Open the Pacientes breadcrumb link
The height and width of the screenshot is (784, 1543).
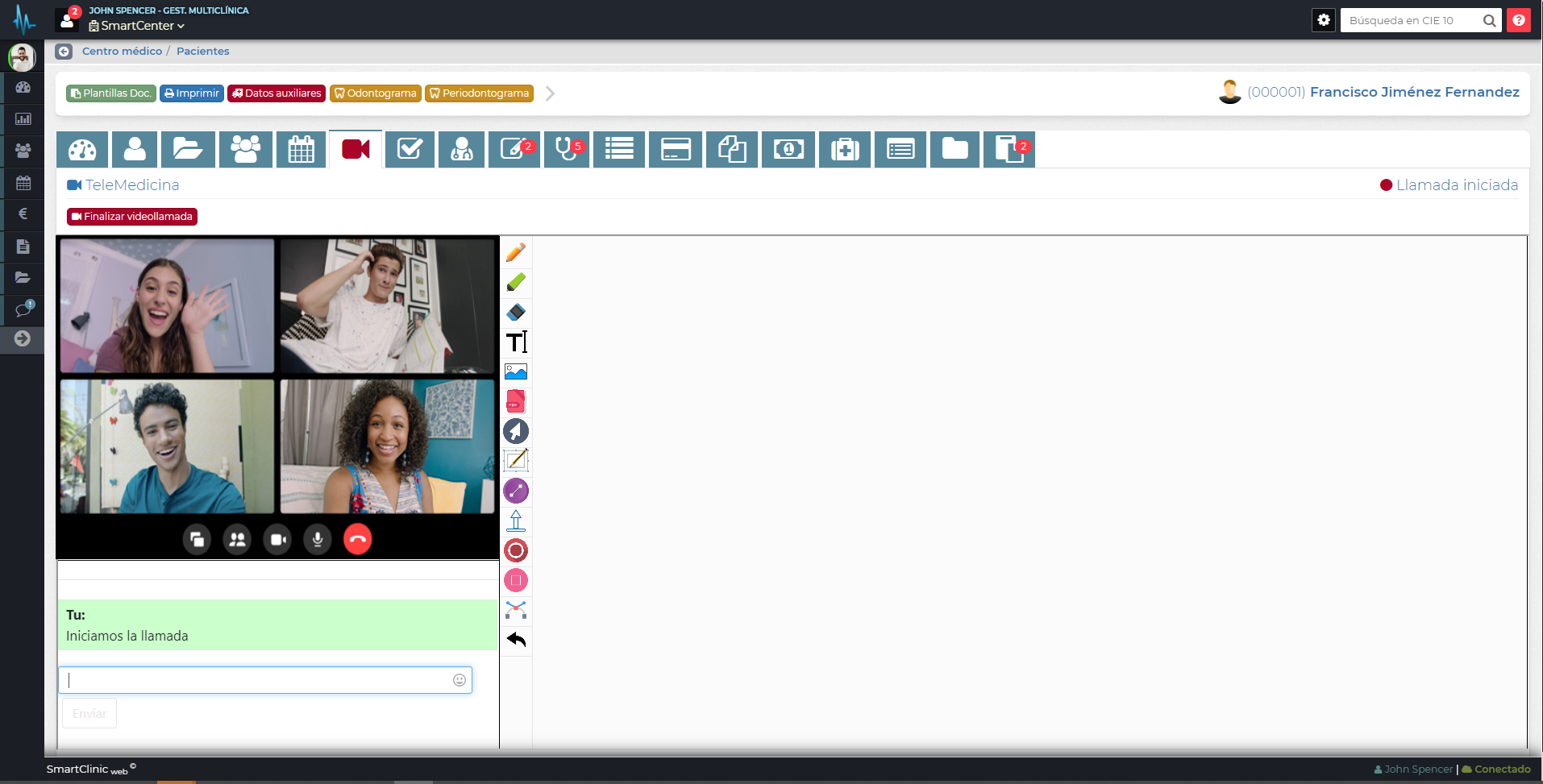(202, 51)
